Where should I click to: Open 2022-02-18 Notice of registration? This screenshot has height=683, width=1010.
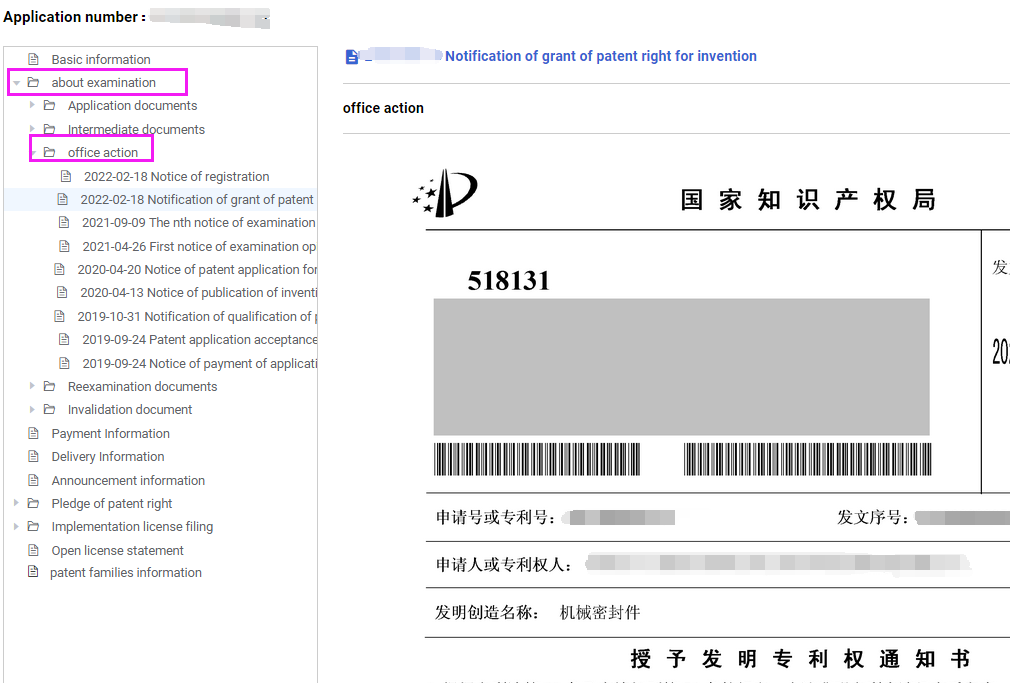[x=176, y=177]
